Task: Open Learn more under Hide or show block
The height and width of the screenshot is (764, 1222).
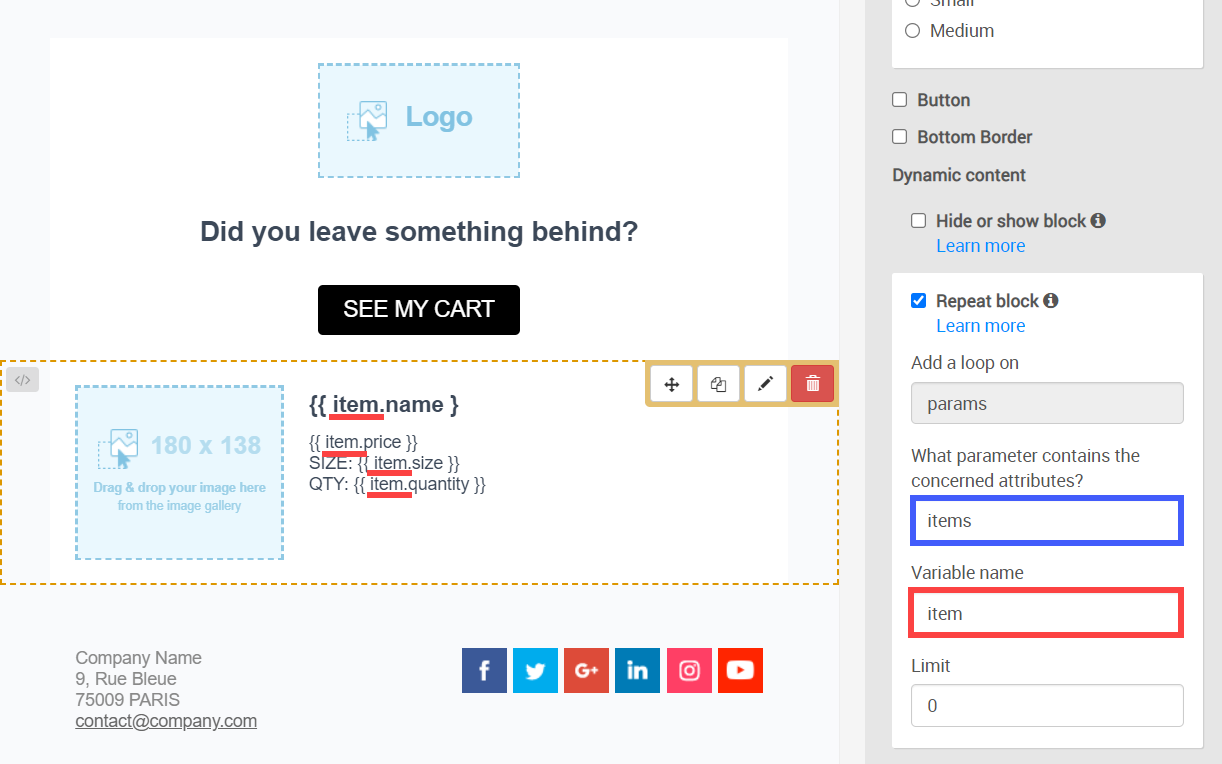Action: (x=980, y=246)
